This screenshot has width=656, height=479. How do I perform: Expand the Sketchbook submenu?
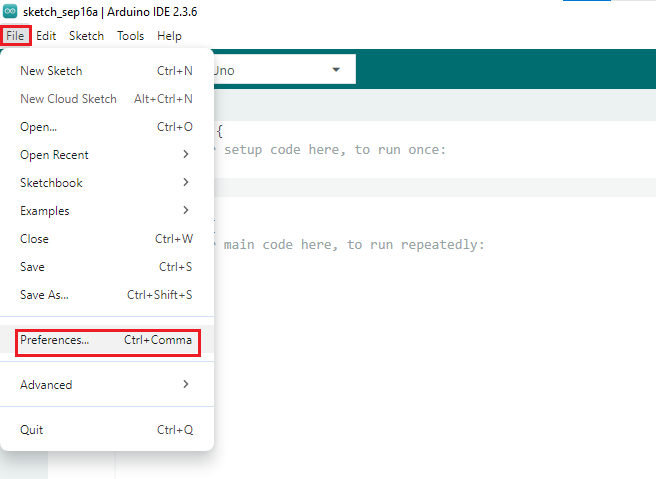(107, 183)
